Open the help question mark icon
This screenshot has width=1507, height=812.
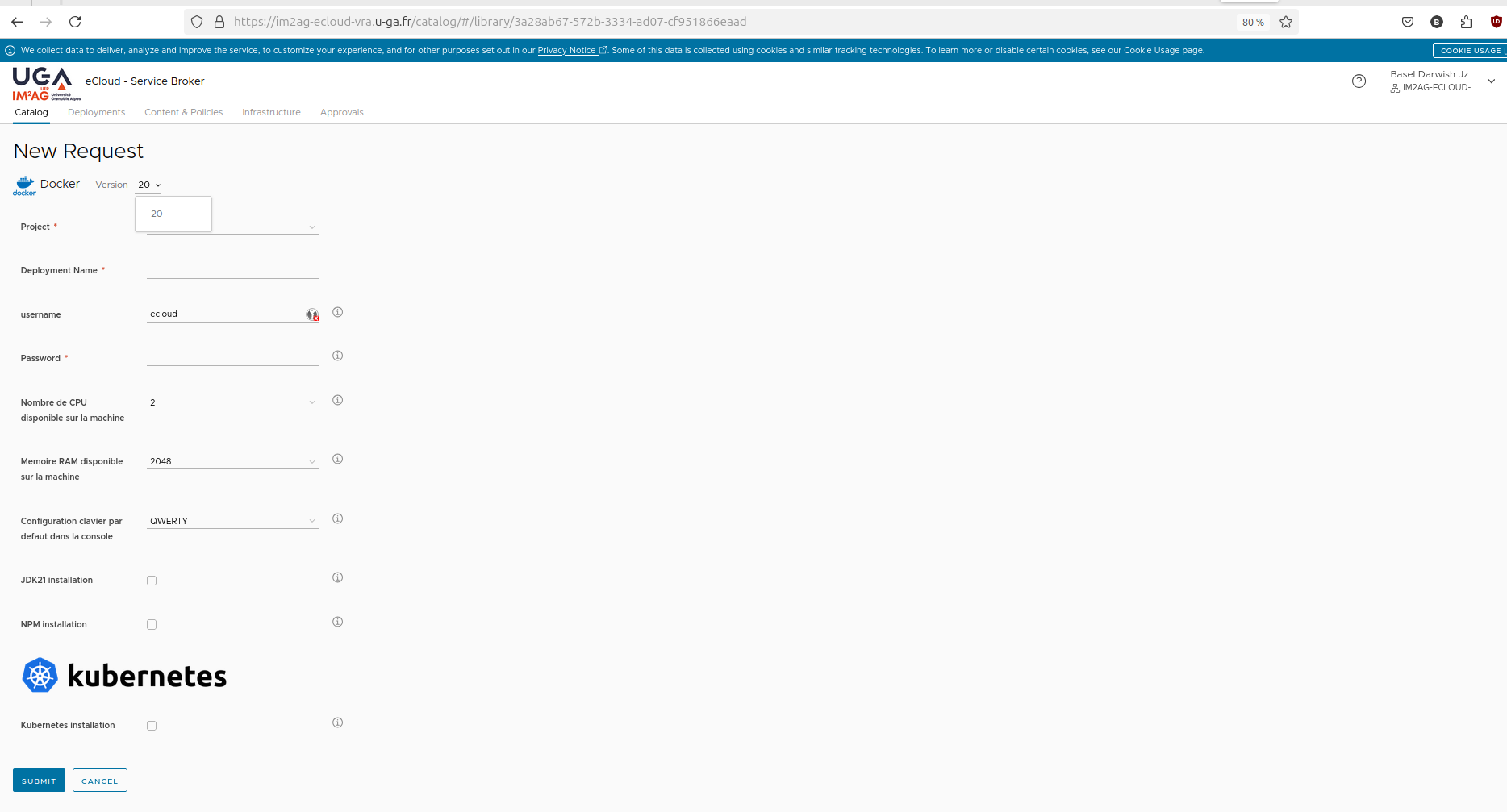[x=1359, y=81]
